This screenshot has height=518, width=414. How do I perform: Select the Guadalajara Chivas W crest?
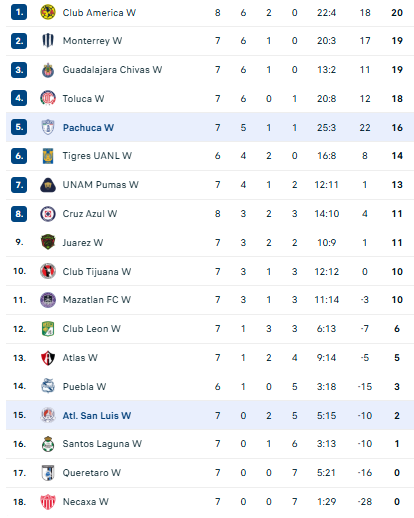(x=48, y=70)
